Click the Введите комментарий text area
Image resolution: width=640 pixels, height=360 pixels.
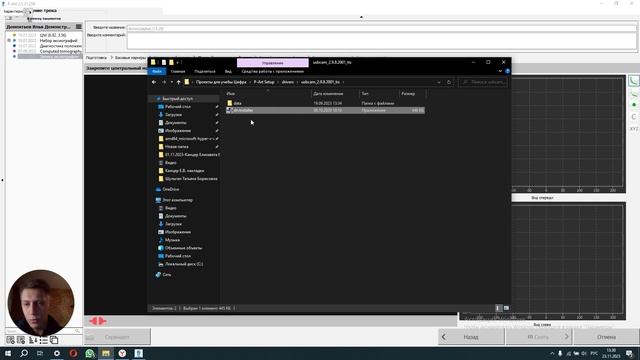click(x=382, y=41)
